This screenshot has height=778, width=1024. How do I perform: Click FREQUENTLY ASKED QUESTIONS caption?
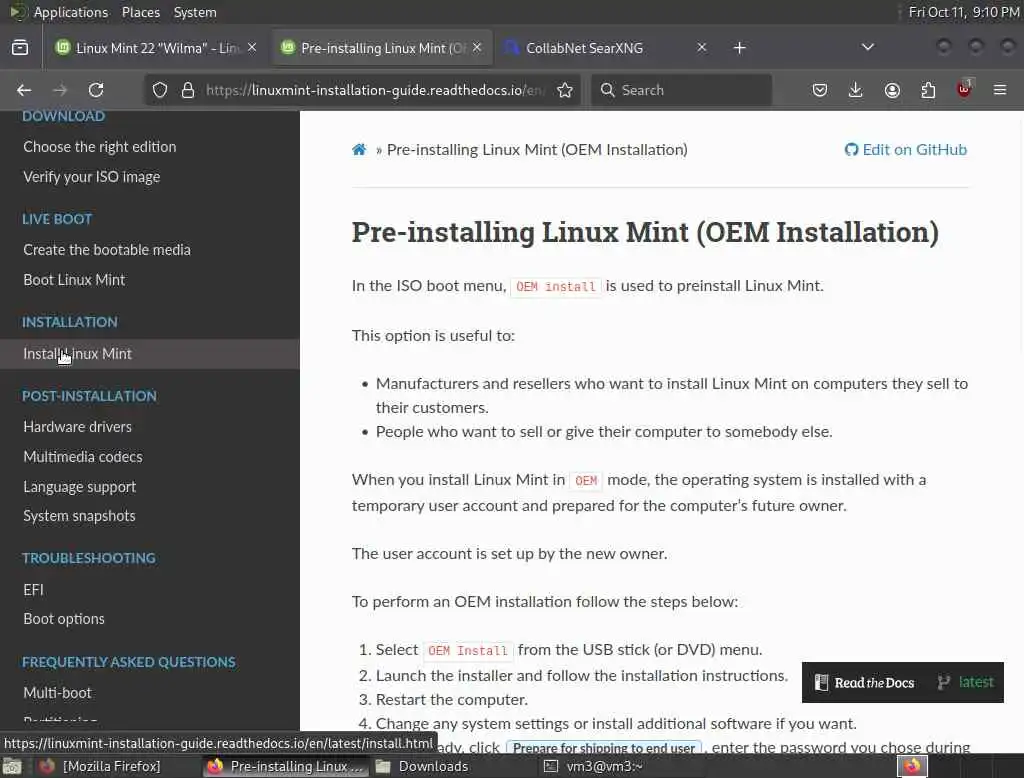pyautogui.click(x=129, y=662)
